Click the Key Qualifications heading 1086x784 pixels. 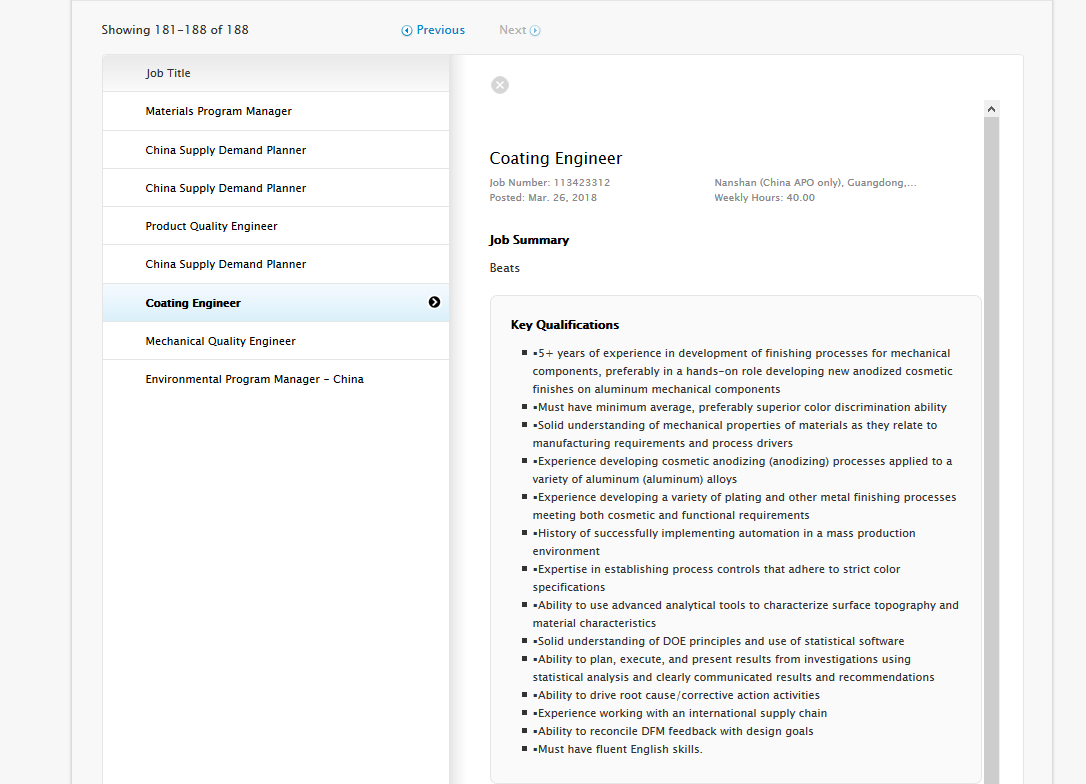click(x=565, y=325)
